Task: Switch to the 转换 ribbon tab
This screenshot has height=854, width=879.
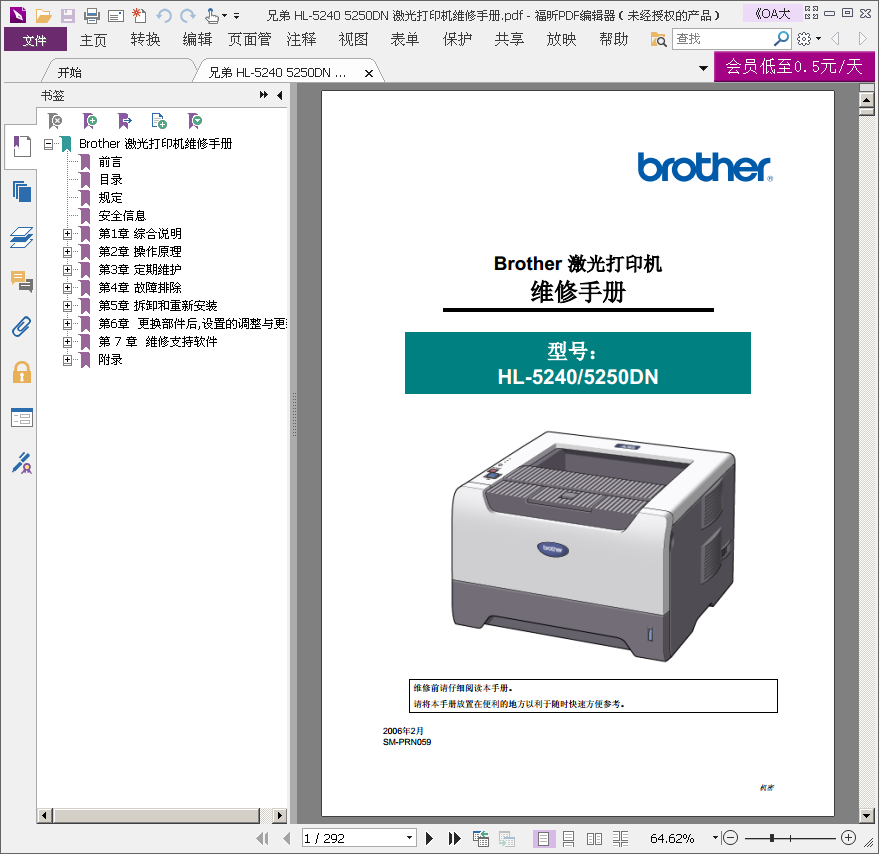Action: 145,39
